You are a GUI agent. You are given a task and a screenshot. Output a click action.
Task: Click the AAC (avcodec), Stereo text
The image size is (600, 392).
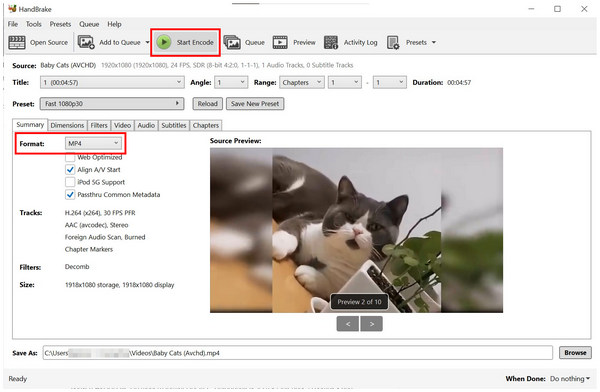click(96, 225)
